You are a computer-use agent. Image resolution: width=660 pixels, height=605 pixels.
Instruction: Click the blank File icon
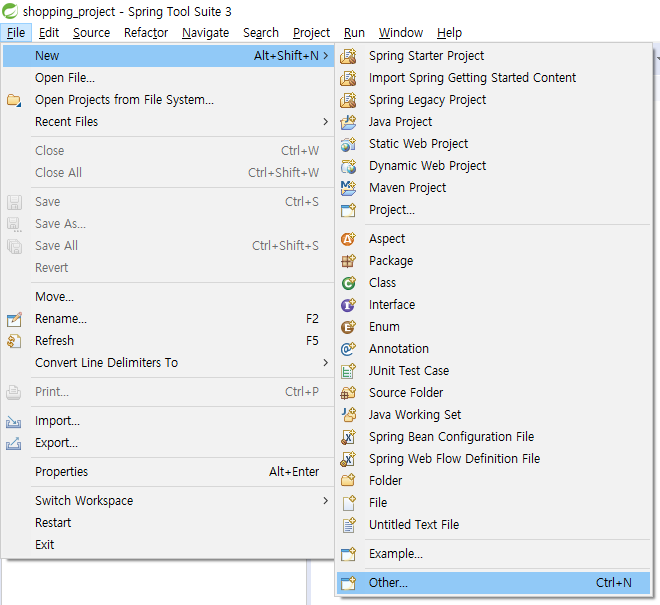pyautogui.click(x=348, y=503)
